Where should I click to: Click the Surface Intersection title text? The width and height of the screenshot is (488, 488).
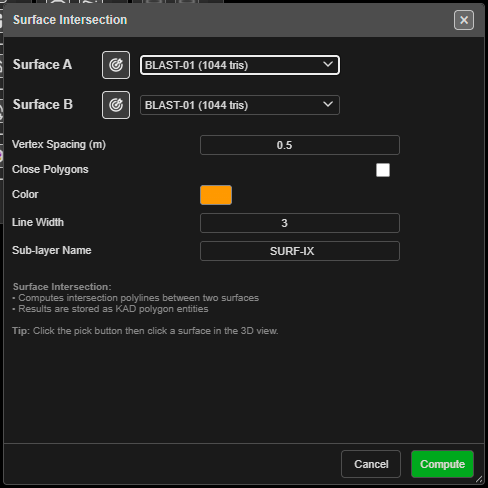coord(70,20)
